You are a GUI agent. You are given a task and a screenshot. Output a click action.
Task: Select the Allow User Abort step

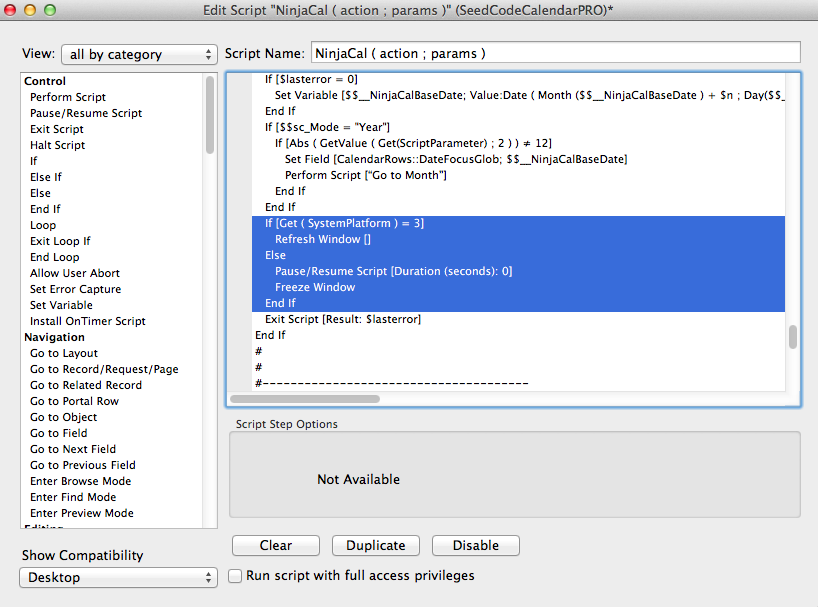75,273
